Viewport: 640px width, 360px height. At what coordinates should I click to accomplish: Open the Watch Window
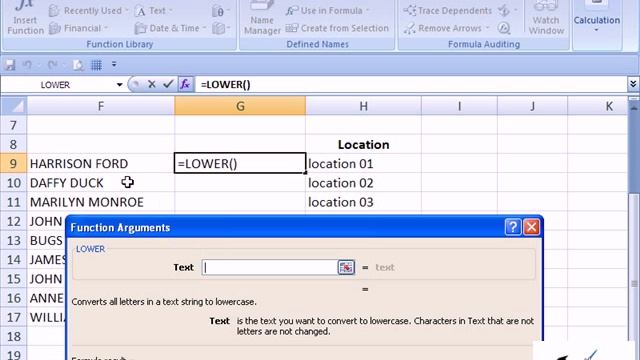pyautogui.click(x=546, y=18)
